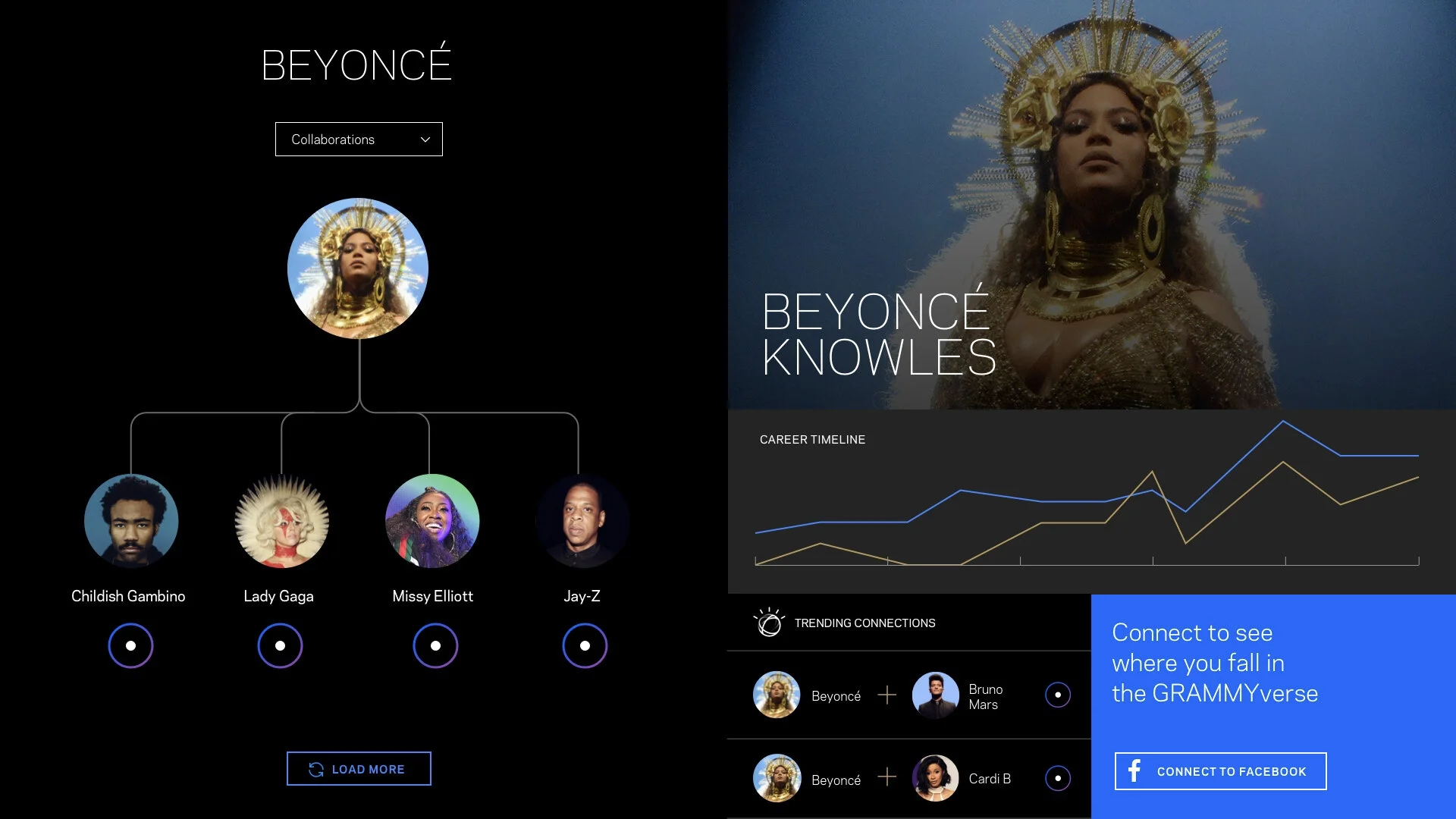Click the Facebook logo icon
Viewport: 1456px width, 819px height.
coord(1134,770)
